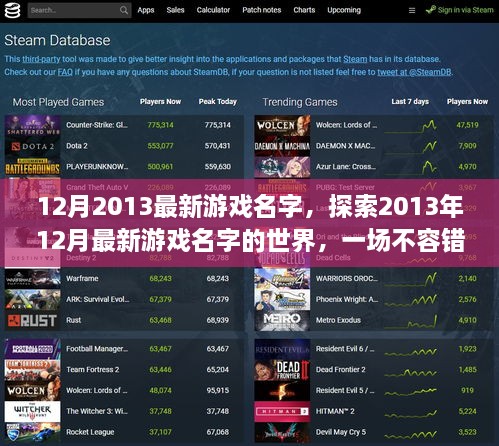Click the Rust game thumbnail
The height and width of the screenshot is (446, 499).
tap(33, 320)
